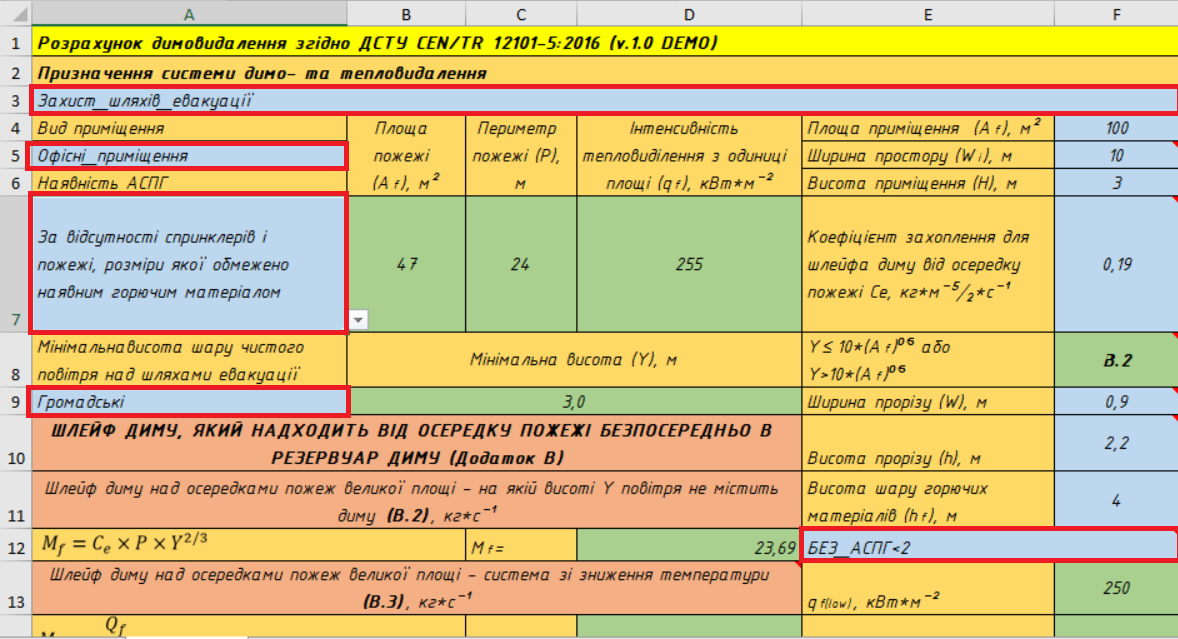Image resolution: width=1178 pixels, height=639 pixels.
Task: Select the column F header
Action: (1116, 13)
